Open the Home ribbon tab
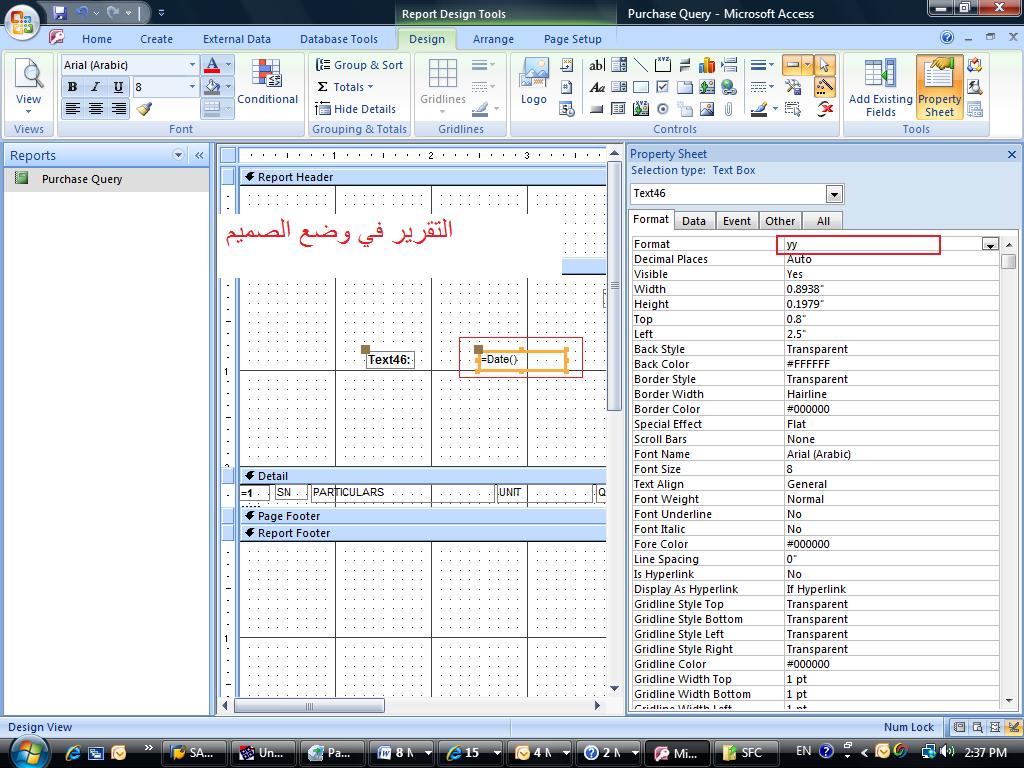Viewport: 1024px width, 768px height. pyautogui.click(x=97, y=39)
